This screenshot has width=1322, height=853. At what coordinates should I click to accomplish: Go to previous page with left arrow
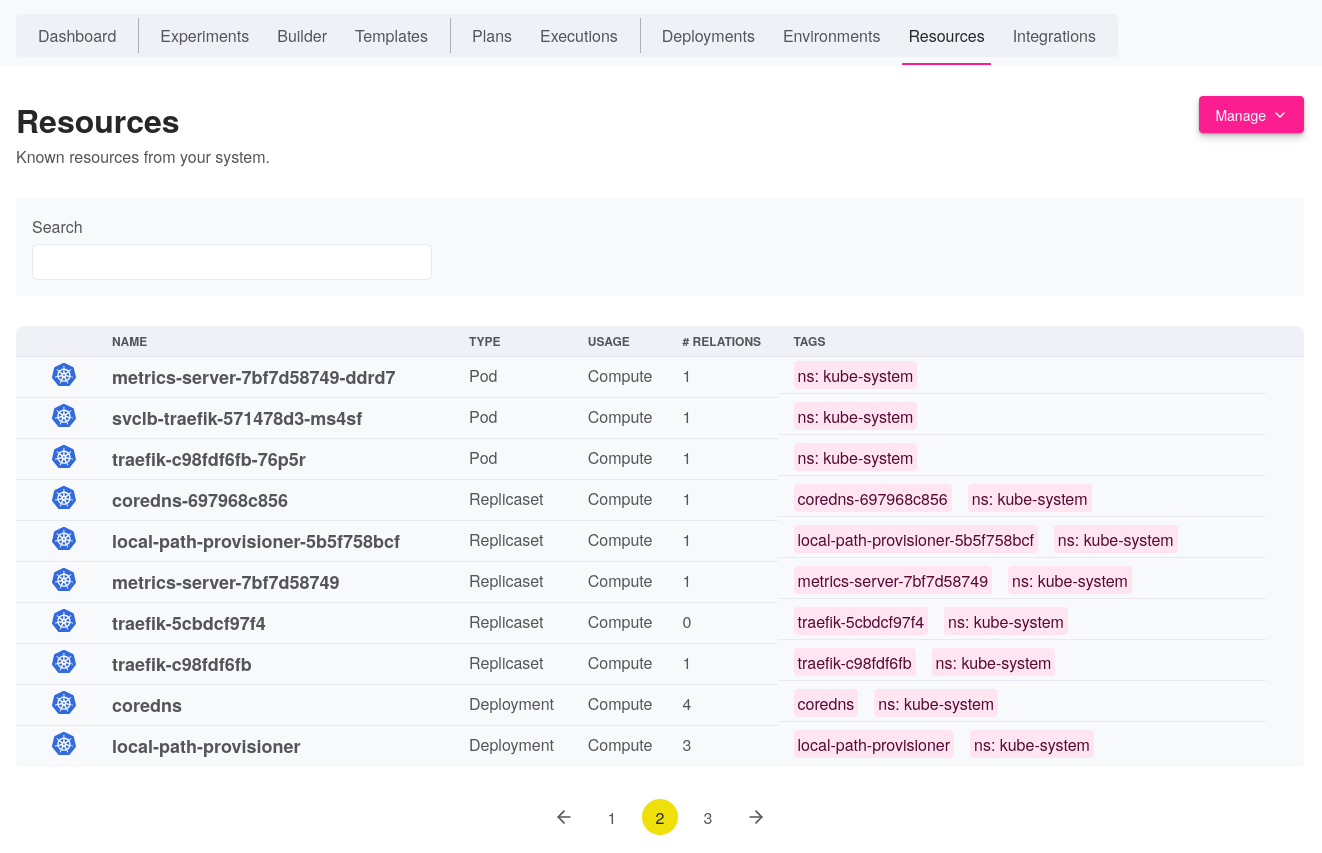(x=564, y=817)
